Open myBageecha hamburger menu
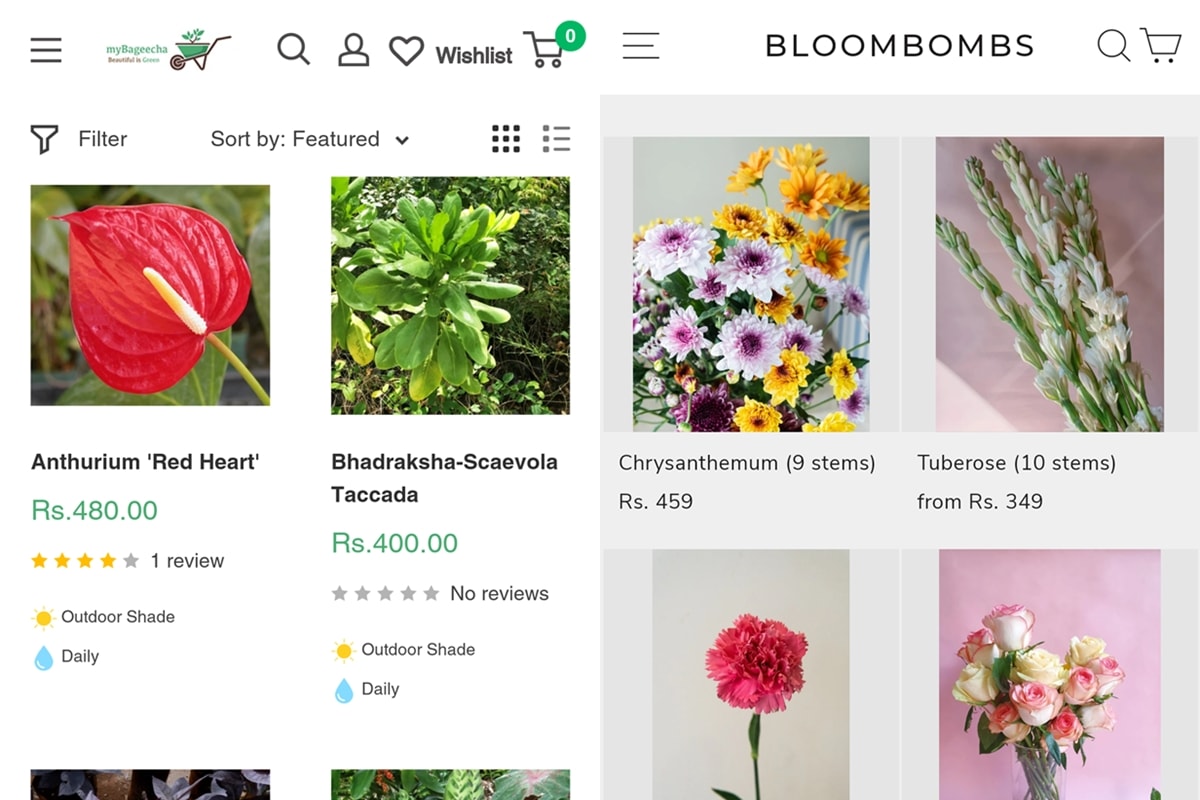This screenshot has height=800, width=1200. click(46, 49)
